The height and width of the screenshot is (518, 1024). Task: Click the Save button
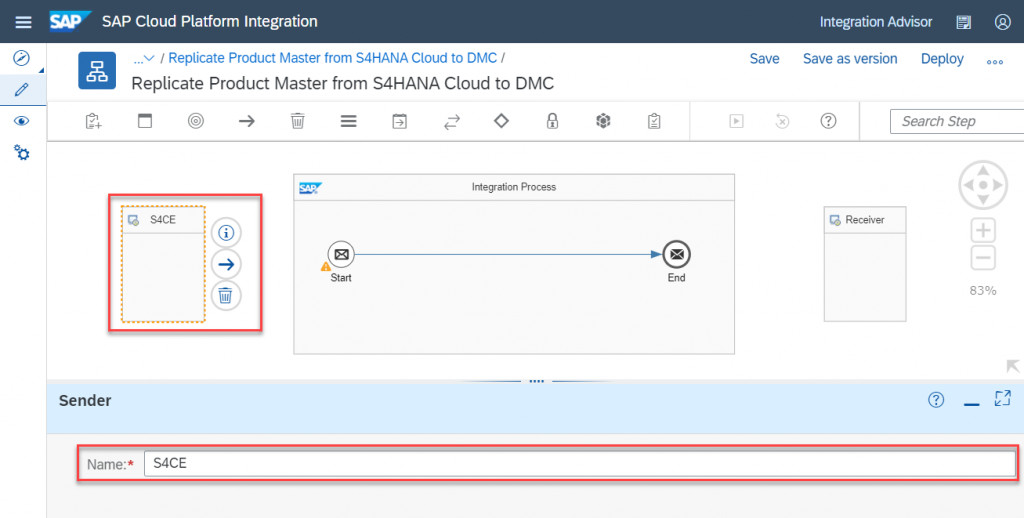(764, 59)
